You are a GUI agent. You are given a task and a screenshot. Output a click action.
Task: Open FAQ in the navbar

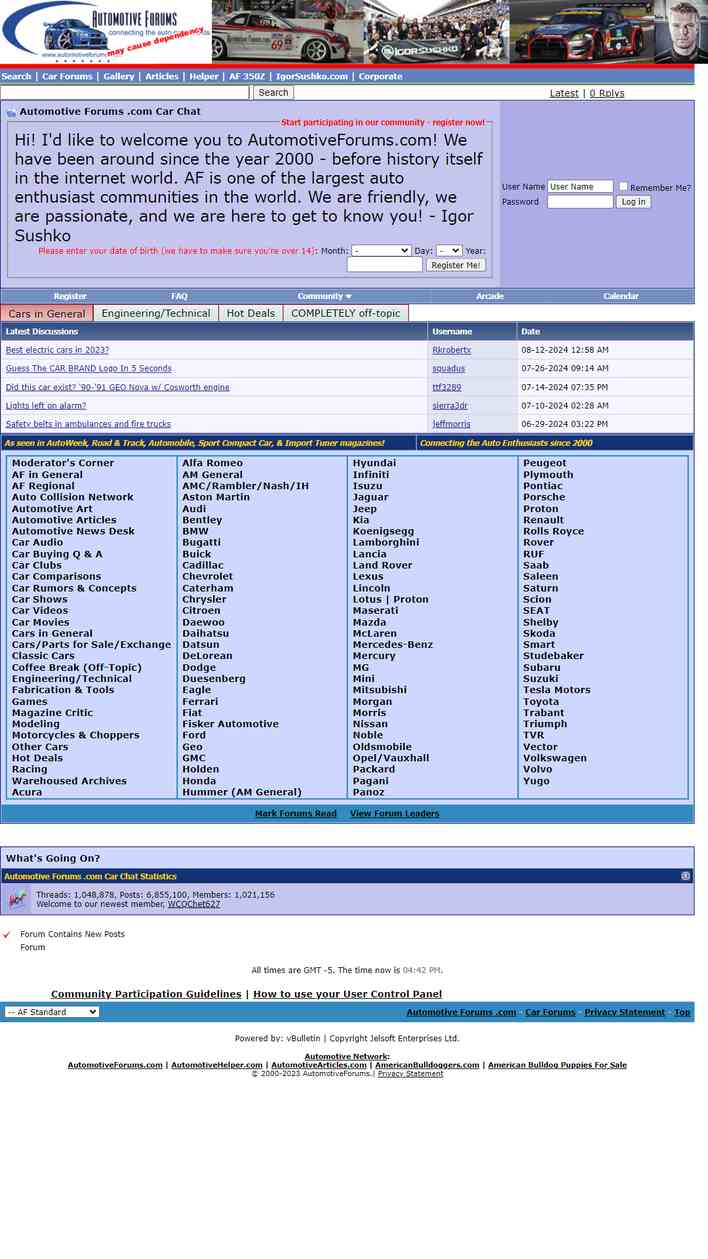tap(179, 296)
